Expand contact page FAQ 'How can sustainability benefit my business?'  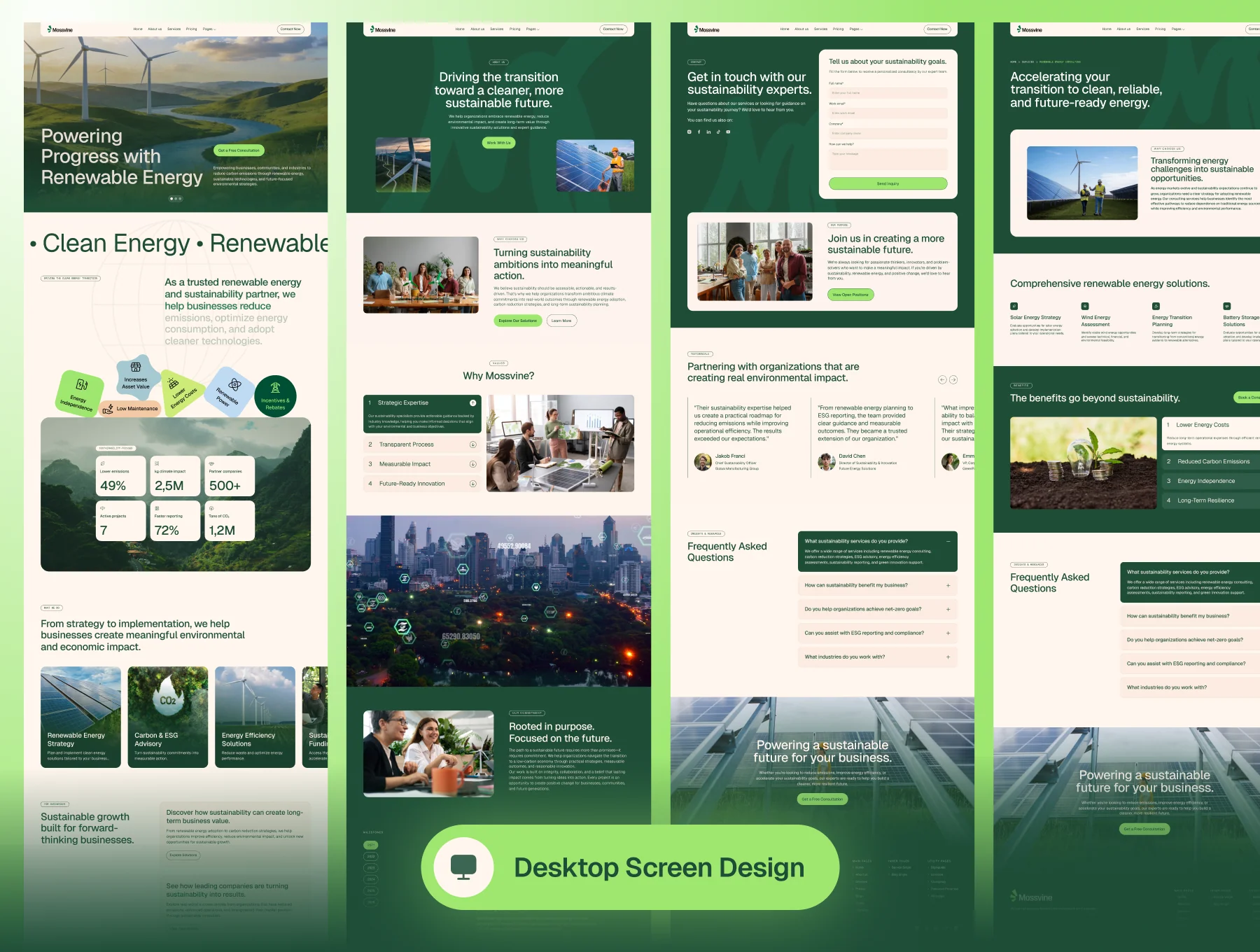948,585
